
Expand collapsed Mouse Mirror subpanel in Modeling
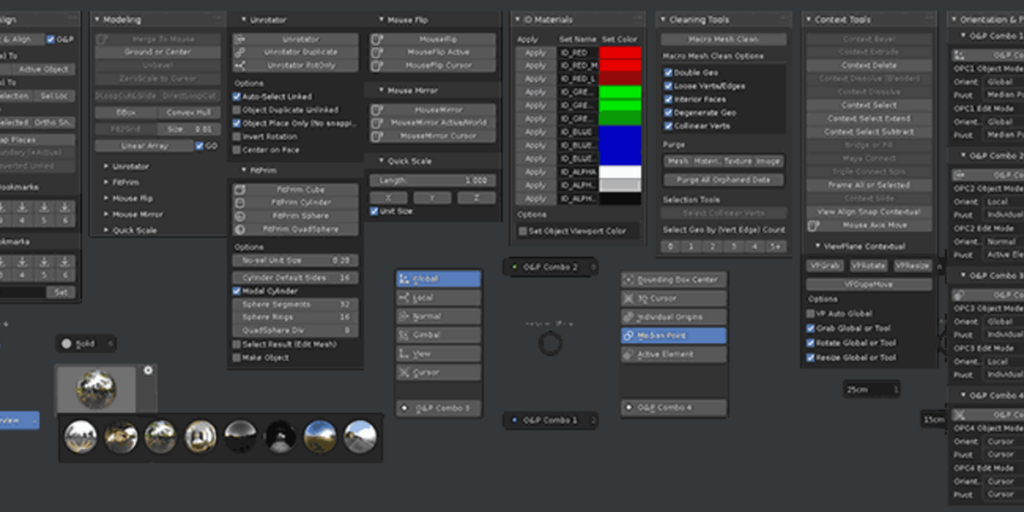[106, 214]
